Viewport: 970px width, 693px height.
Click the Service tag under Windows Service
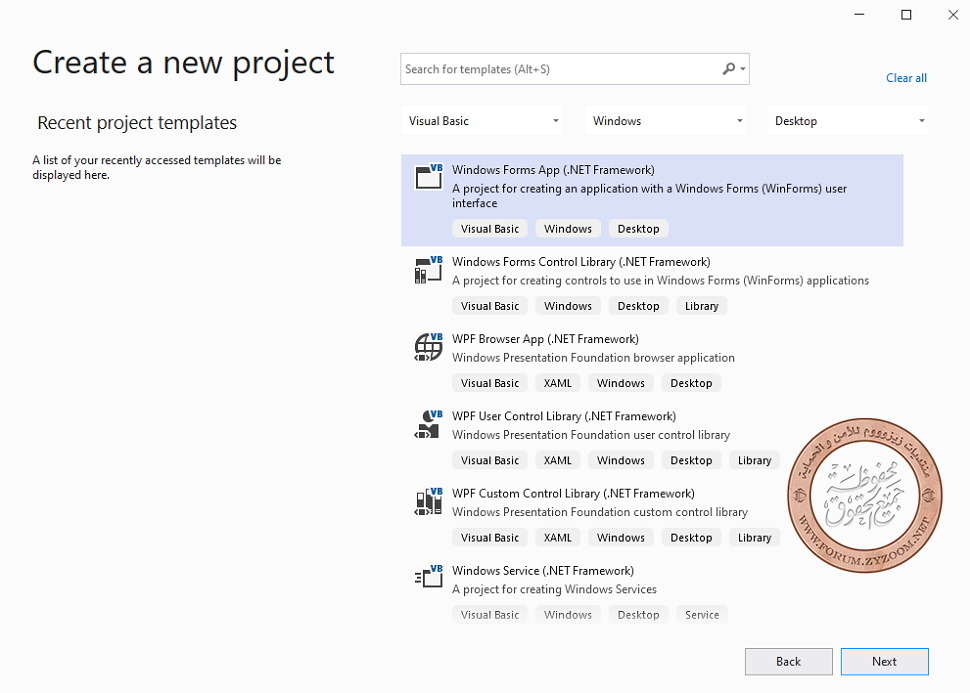tap(702, 615)
